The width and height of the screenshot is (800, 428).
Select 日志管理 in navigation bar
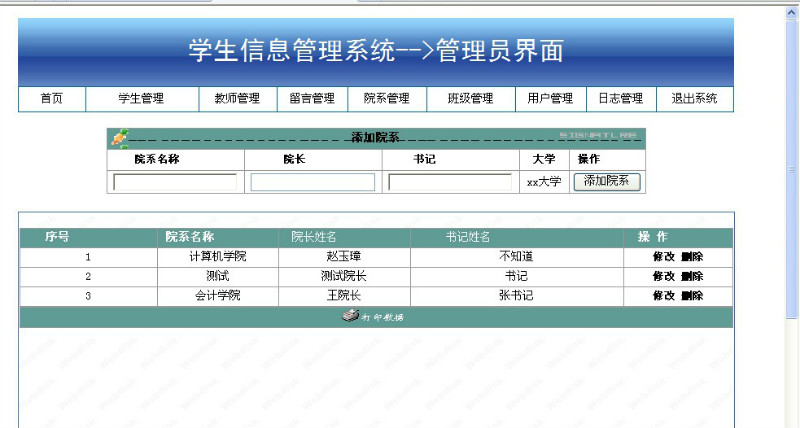[620, 98]
